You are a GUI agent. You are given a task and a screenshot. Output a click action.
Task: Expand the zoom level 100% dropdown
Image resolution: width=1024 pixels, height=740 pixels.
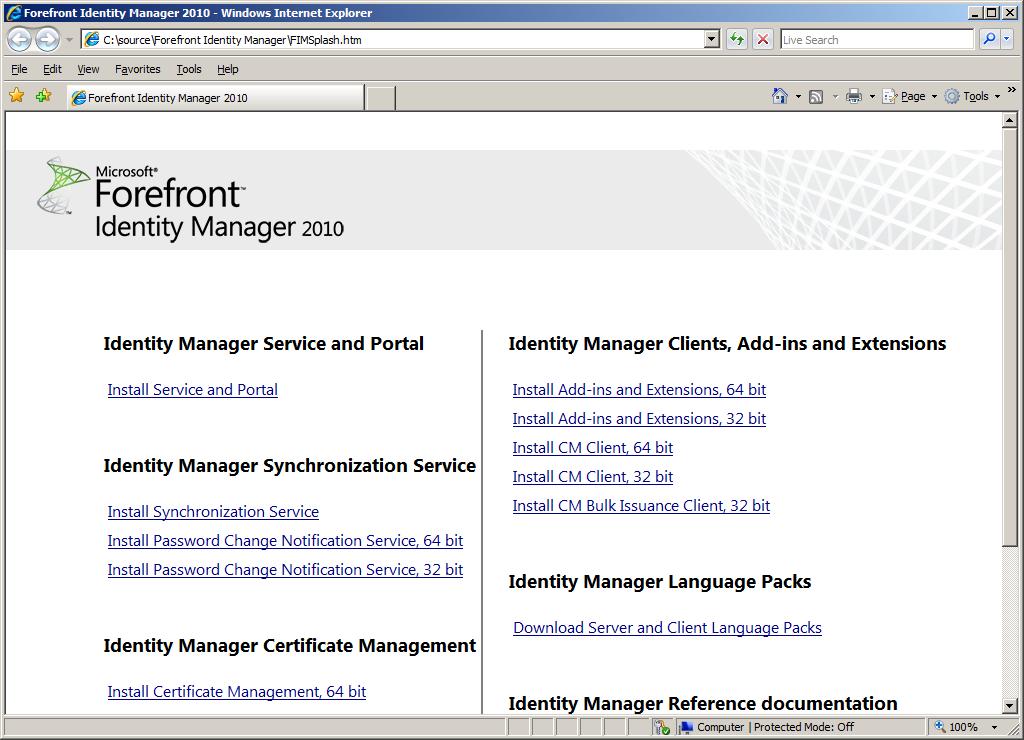click(x=995, y=727)
